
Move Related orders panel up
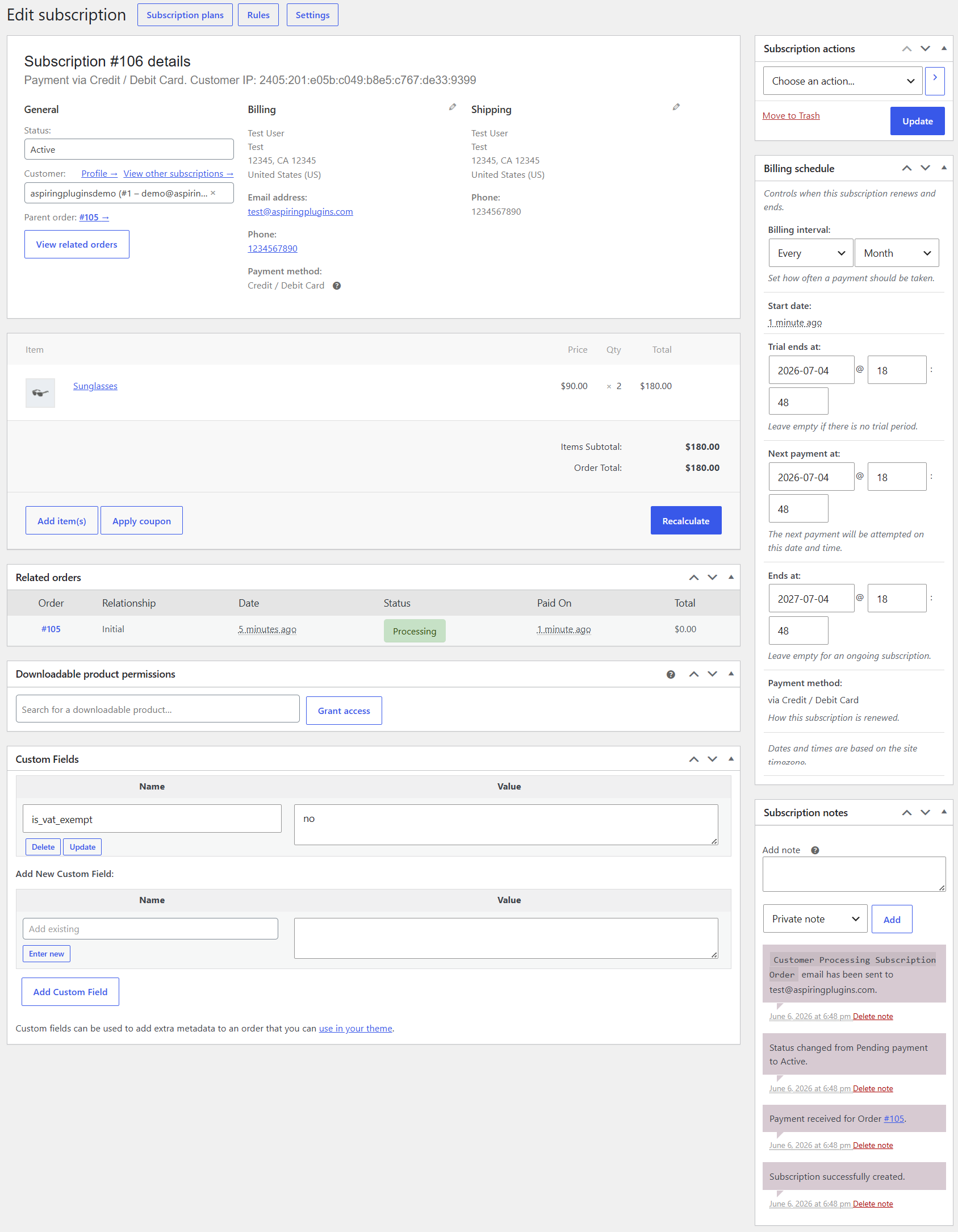point(694,578)
